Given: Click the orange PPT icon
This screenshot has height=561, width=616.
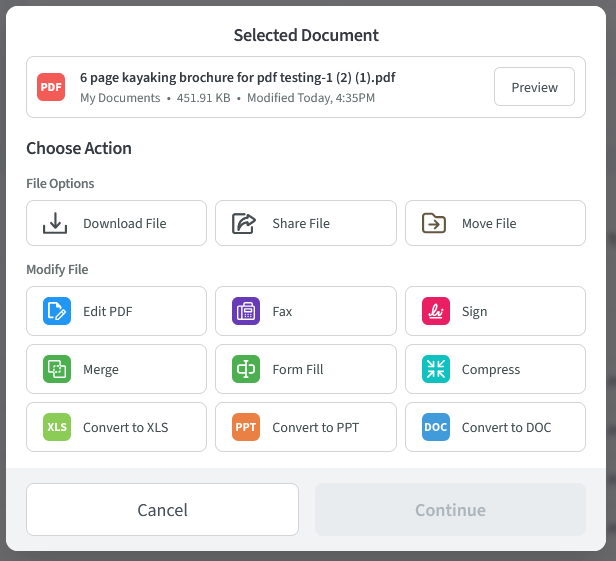Looking at the screenshot, I should 245,427.
